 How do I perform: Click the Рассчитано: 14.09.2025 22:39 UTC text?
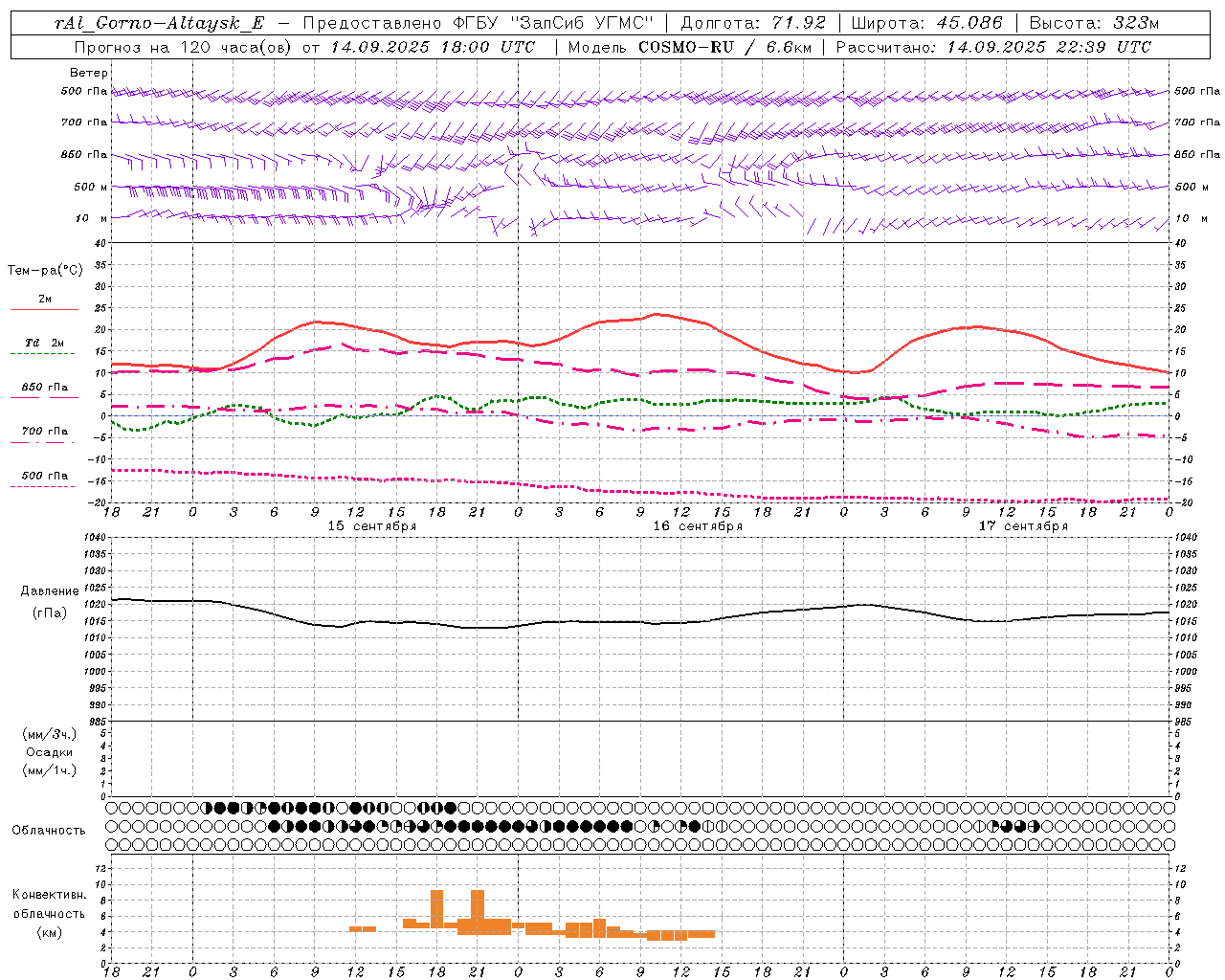click(x=993, y=47)
